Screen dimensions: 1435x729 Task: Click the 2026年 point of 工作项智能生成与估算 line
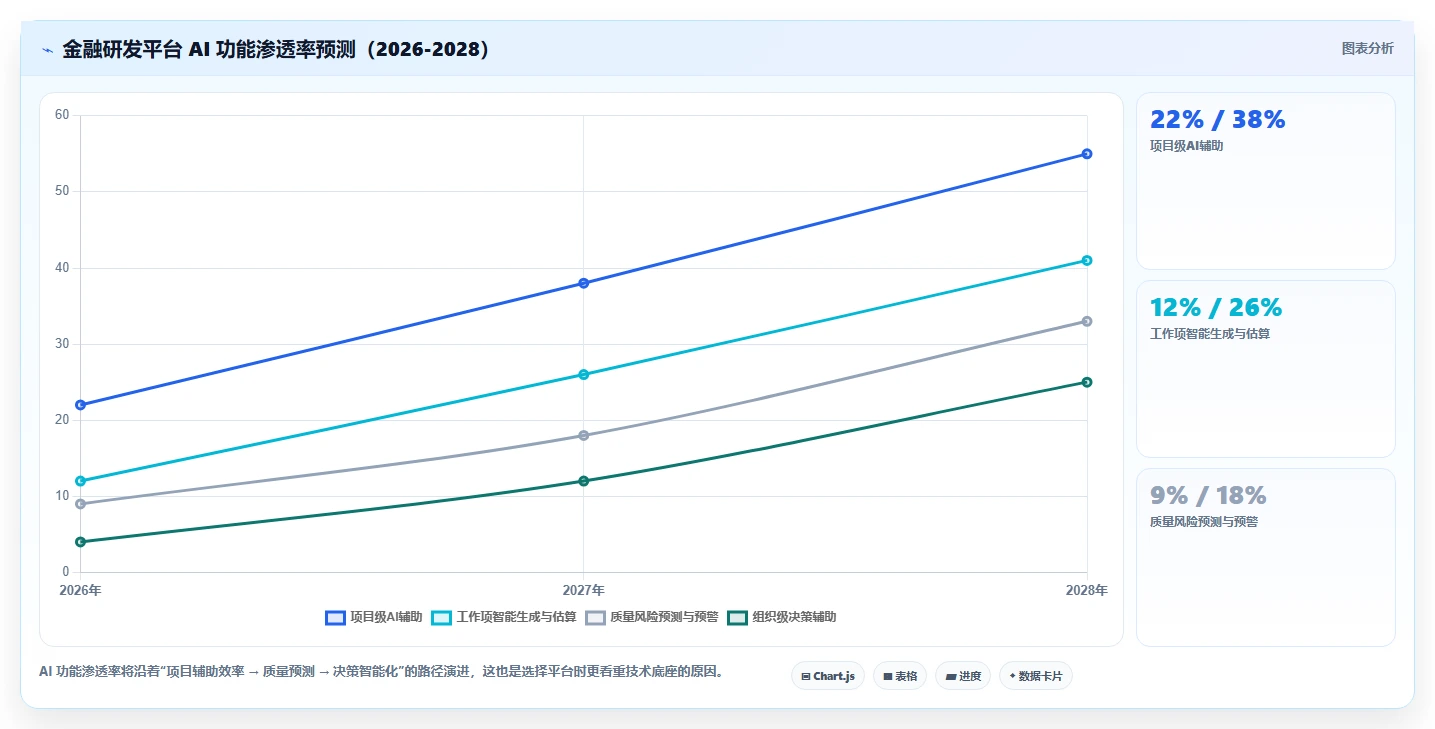[x=80, y=481]
